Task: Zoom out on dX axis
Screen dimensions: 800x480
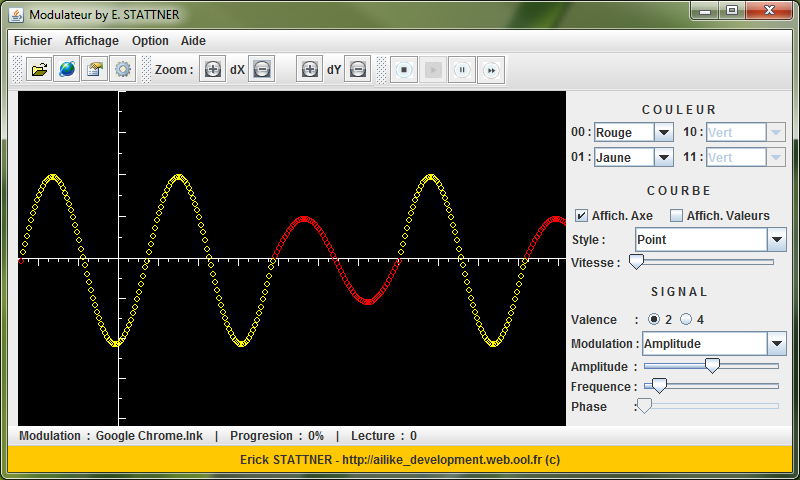Action: [262, 69]
